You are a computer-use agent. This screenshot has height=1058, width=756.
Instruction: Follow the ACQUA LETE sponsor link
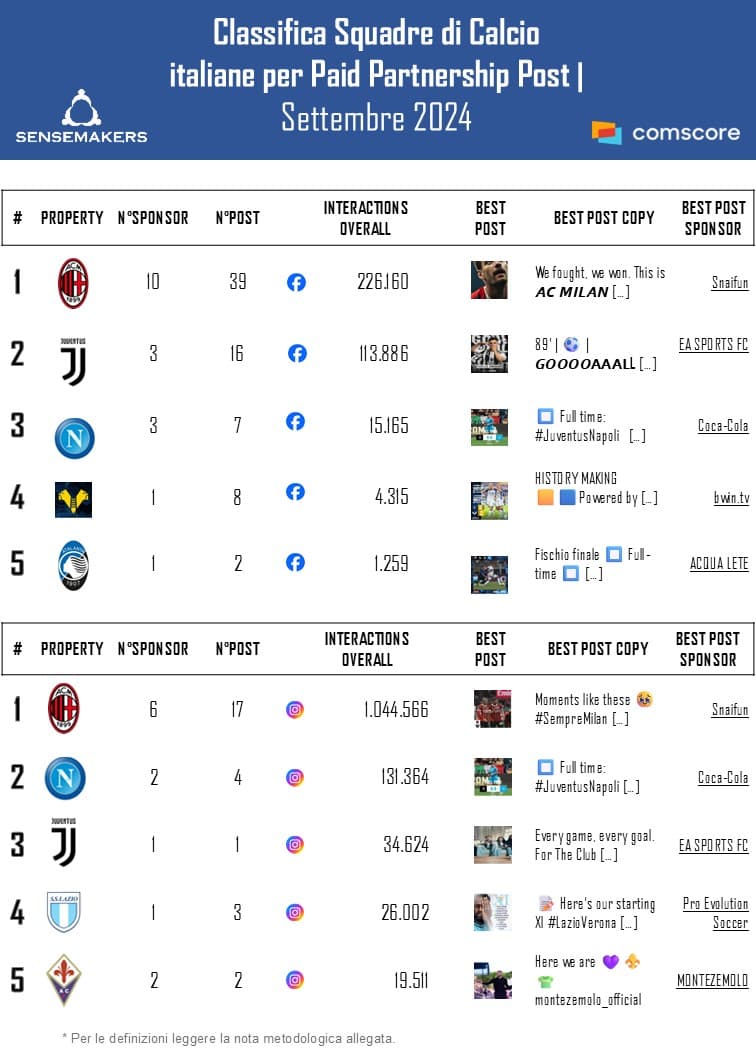[x=718, y=564]
